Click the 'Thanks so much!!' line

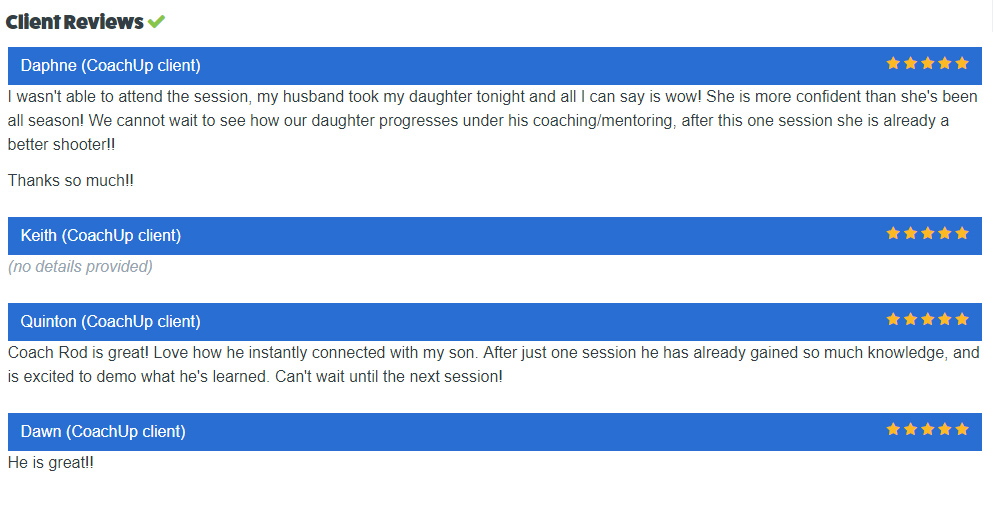coord(70,181)
